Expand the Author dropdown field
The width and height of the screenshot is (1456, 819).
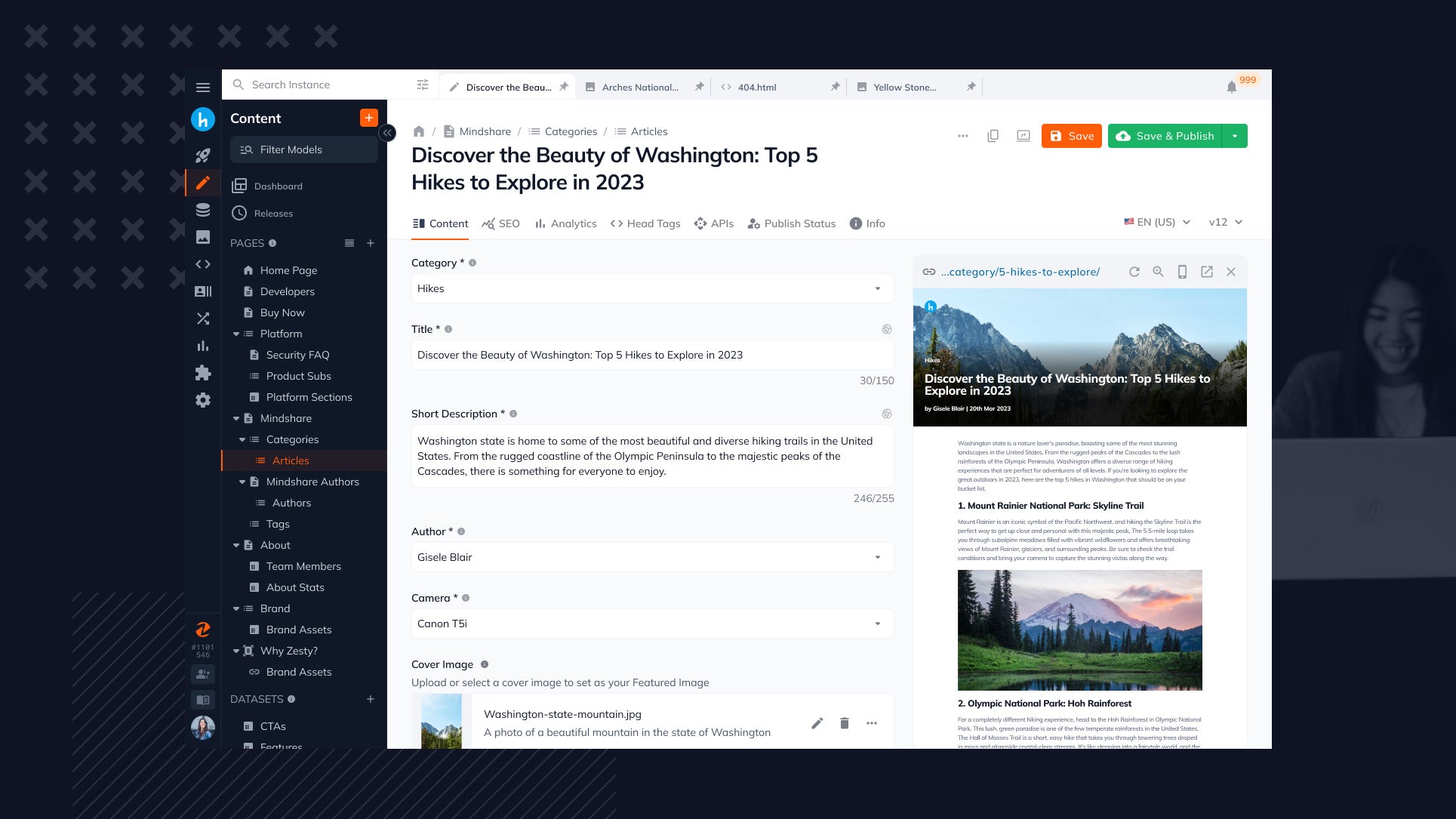(x=877, y=557)
